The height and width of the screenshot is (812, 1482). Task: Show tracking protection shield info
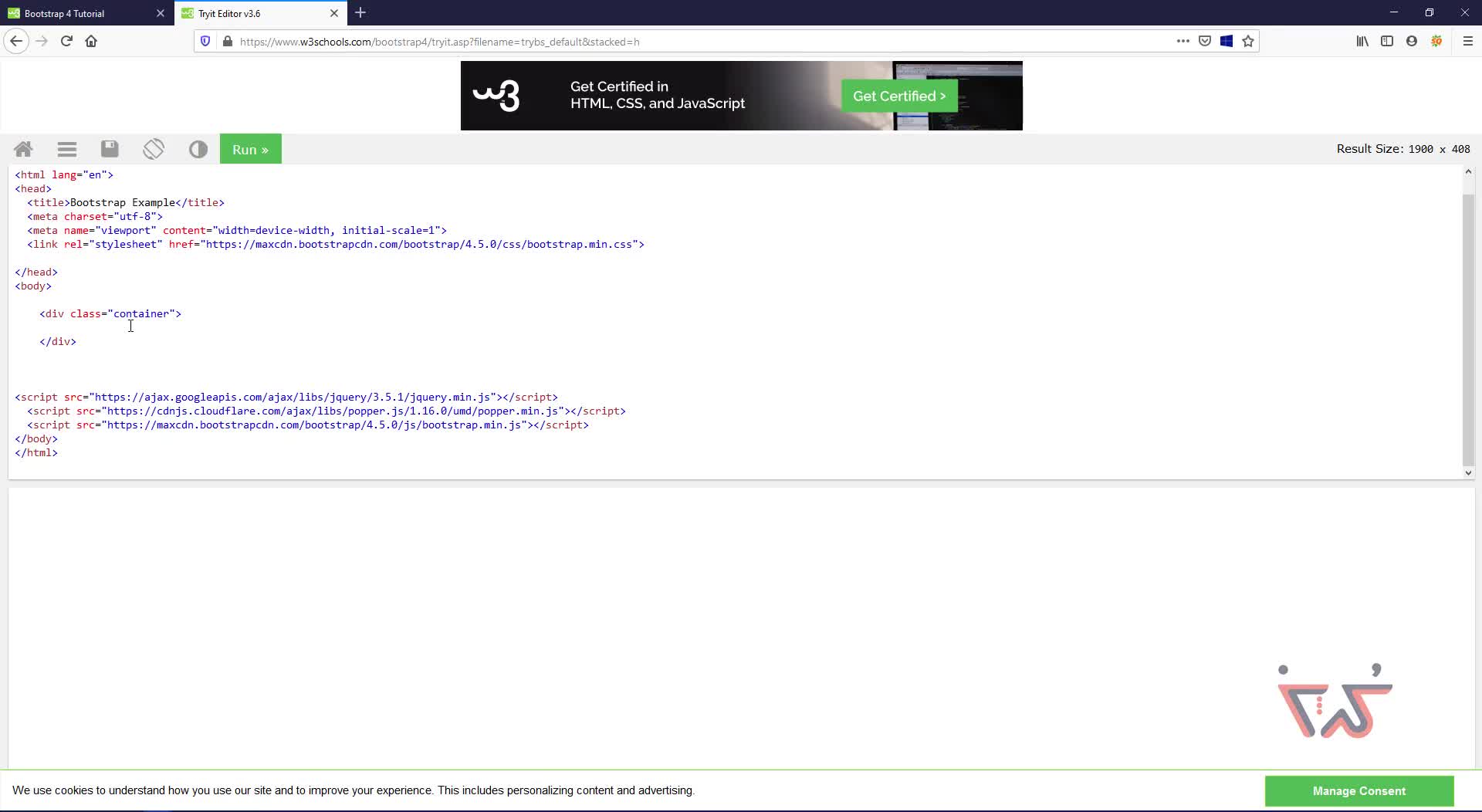click(205, 42)
